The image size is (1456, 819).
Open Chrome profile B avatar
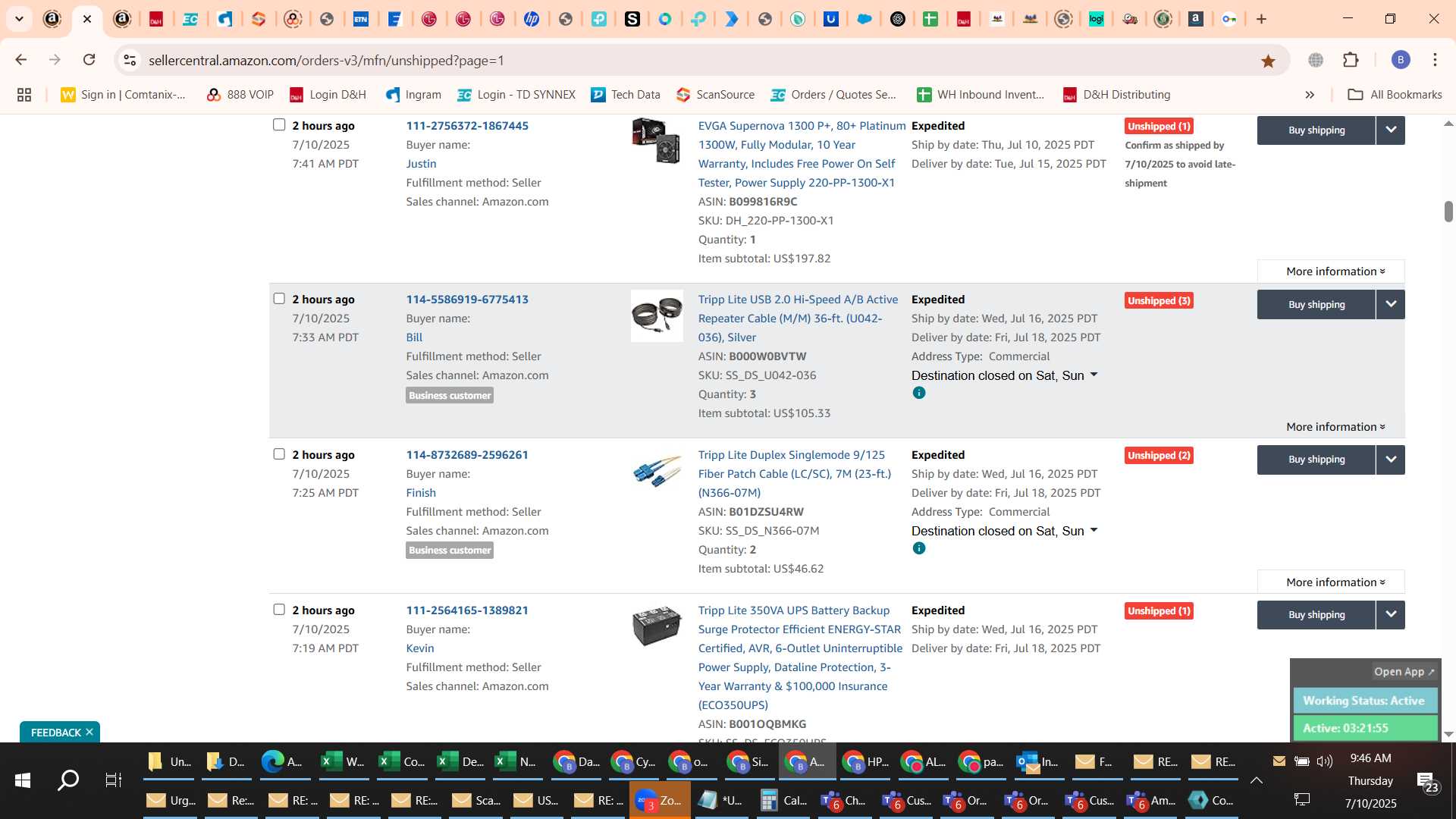point(1401,60)
